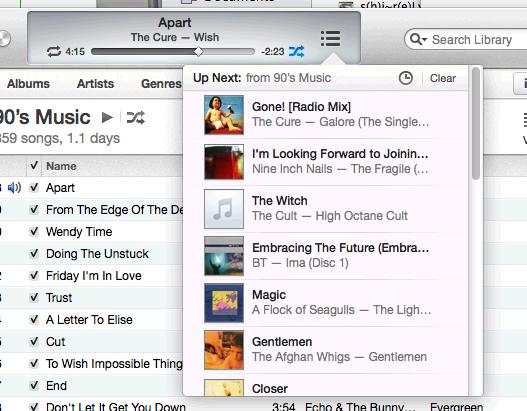527x411 pixels.
Task: Uncheck the Wendy Time checkbox
Action: tap(34, 231)
